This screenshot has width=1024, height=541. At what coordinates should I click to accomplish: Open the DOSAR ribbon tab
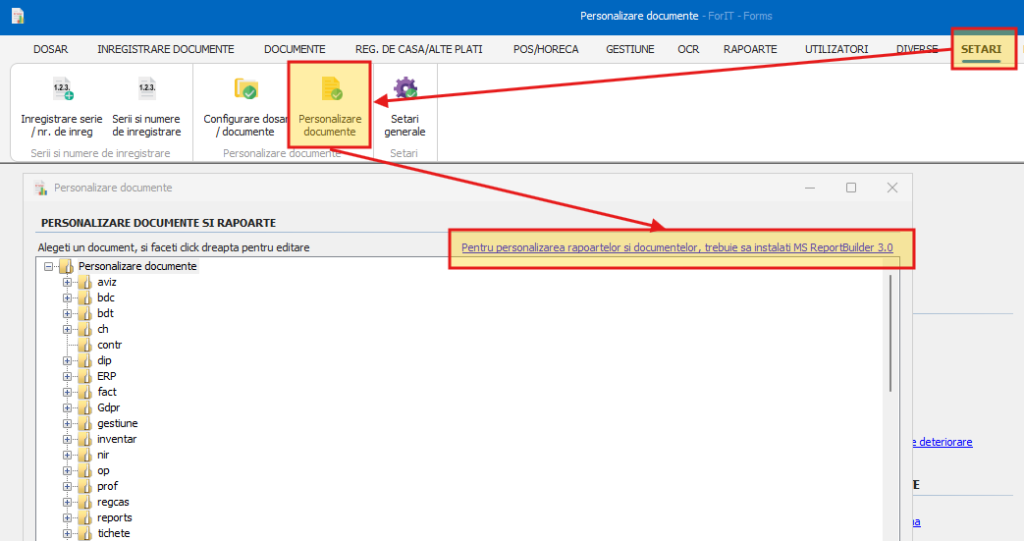[x=51, y=49]
